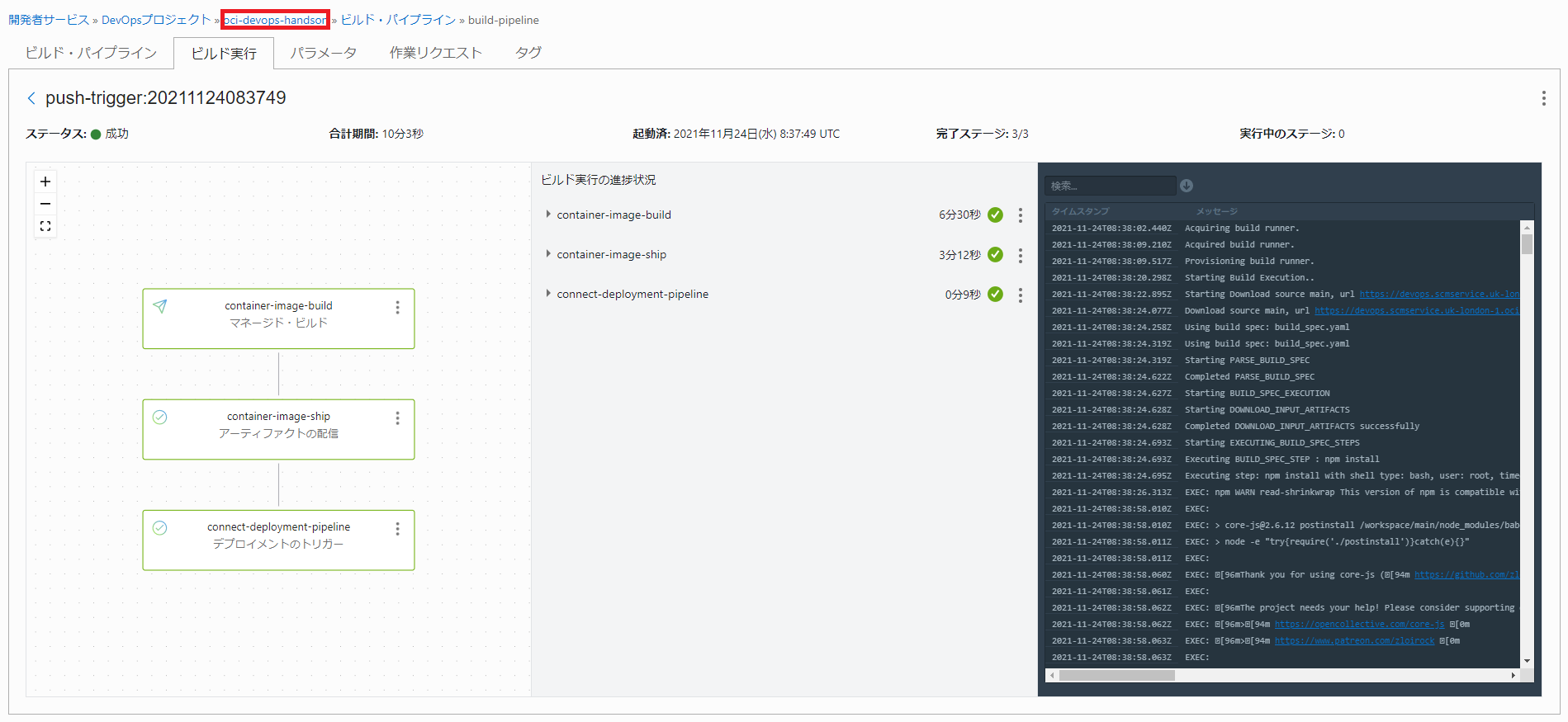Click the log download arrow icon
Image resolution: width=1568 pixels, height=722 pixels.
1187,186
